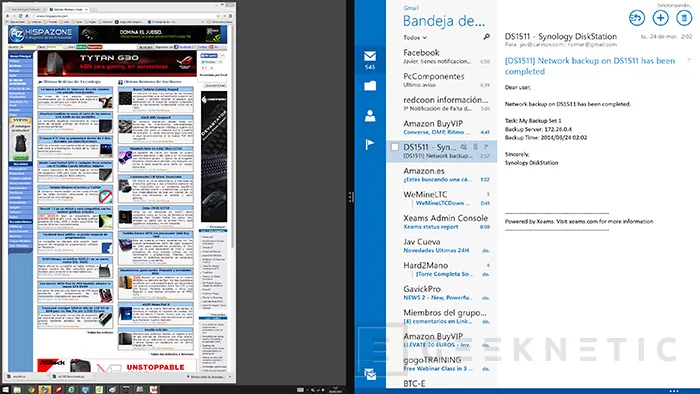Open the Xeams Admin Console status report
The height and width of the screenshot is (394, 700).
[442, 221]
